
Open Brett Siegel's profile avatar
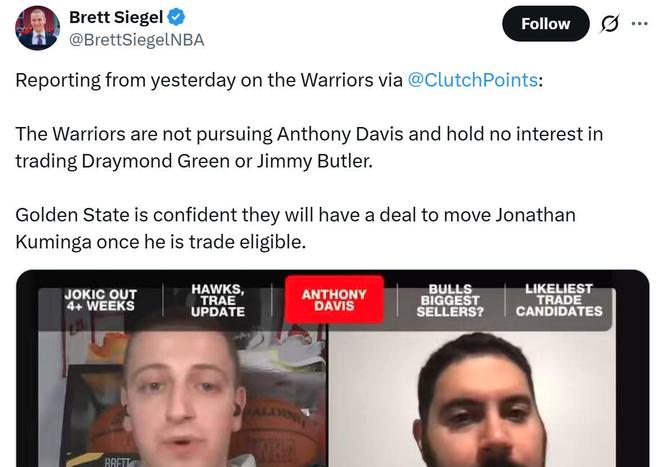click(37, 28)
